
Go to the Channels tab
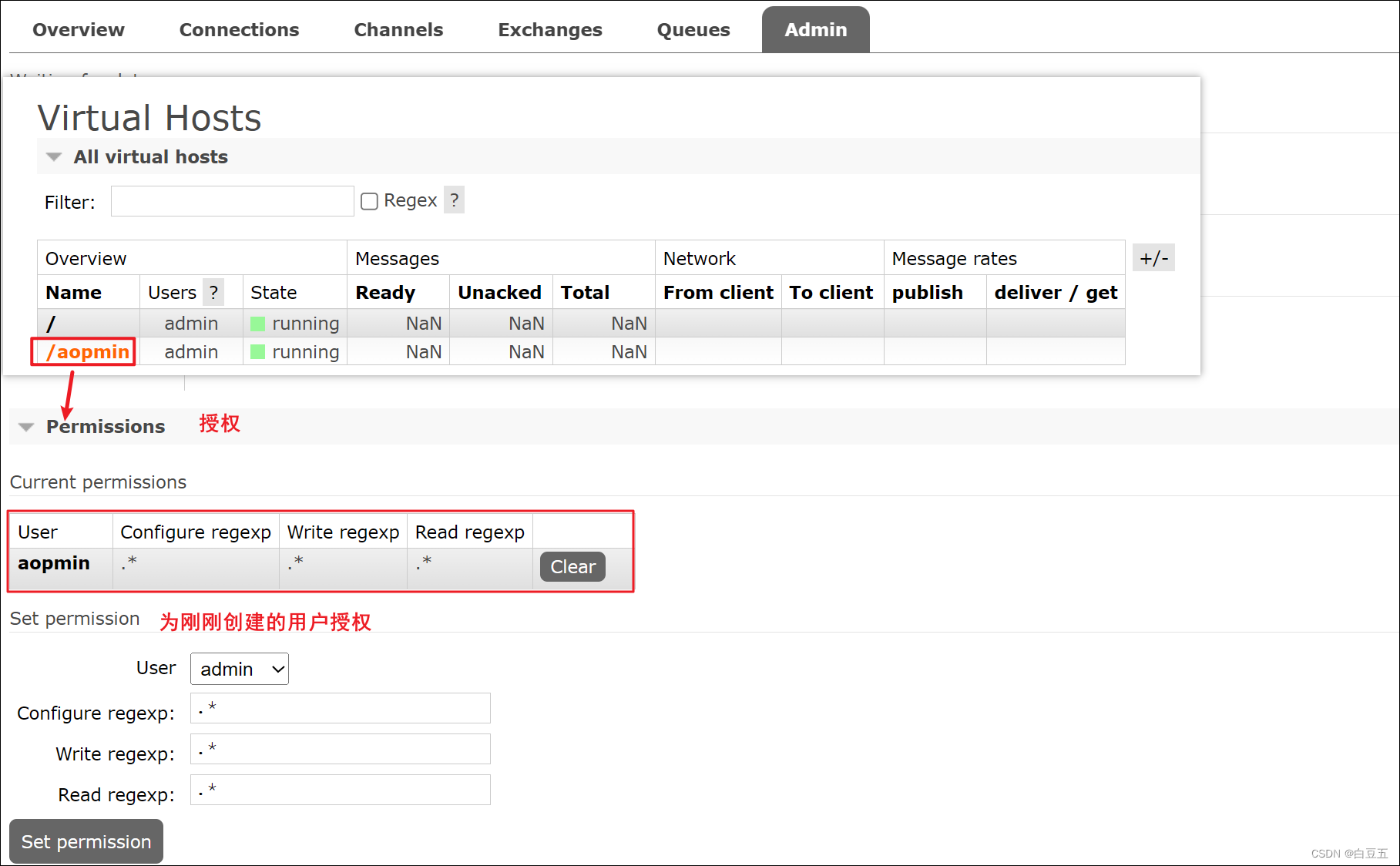click(x=398, y=30)
